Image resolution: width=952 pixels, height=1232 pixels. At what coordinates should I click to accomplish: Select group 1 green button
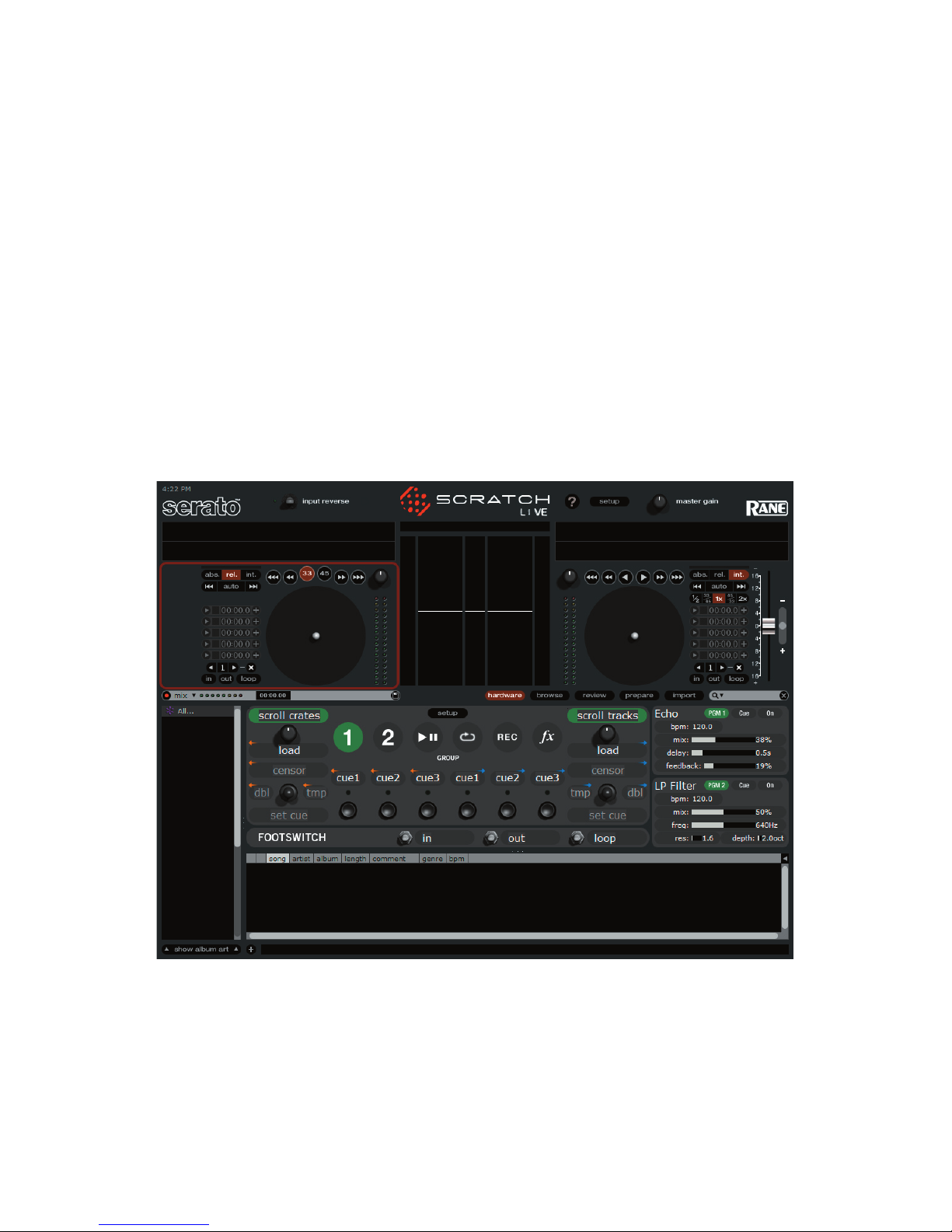coord(348,737)
